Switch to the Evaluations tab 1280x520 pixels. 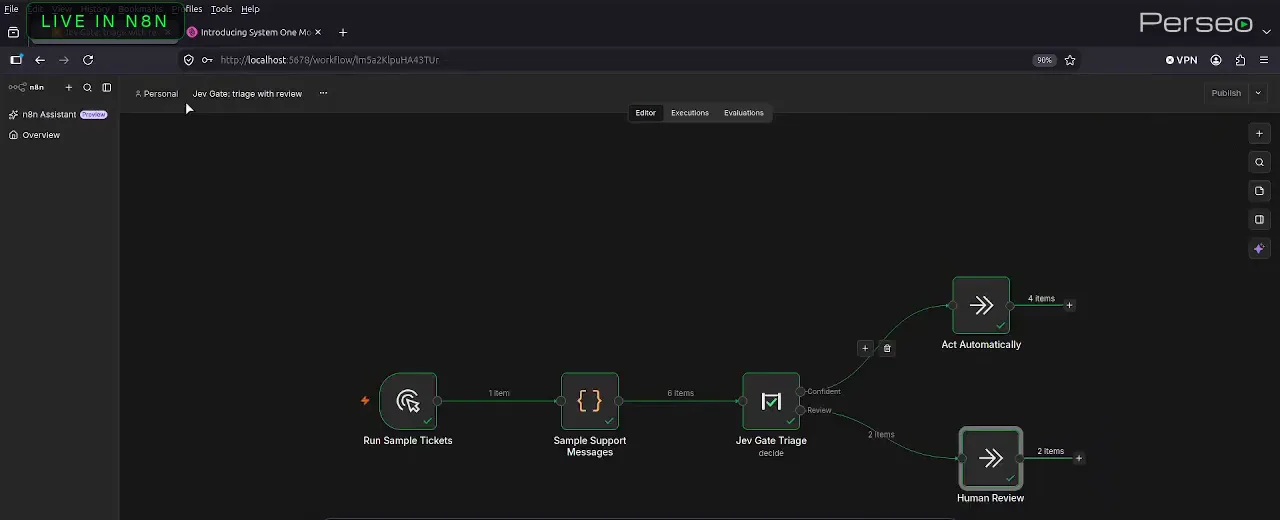[744, 113]
